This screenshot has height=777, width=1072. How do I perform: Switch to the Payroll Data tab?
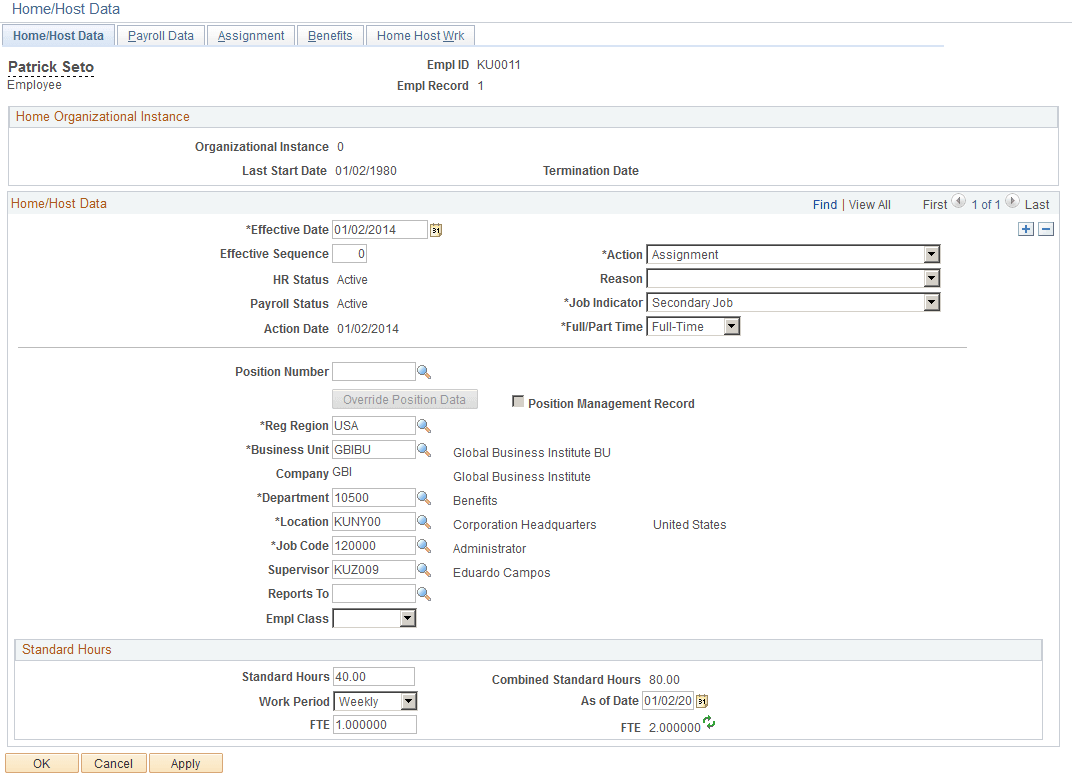[x=160, y=35]
